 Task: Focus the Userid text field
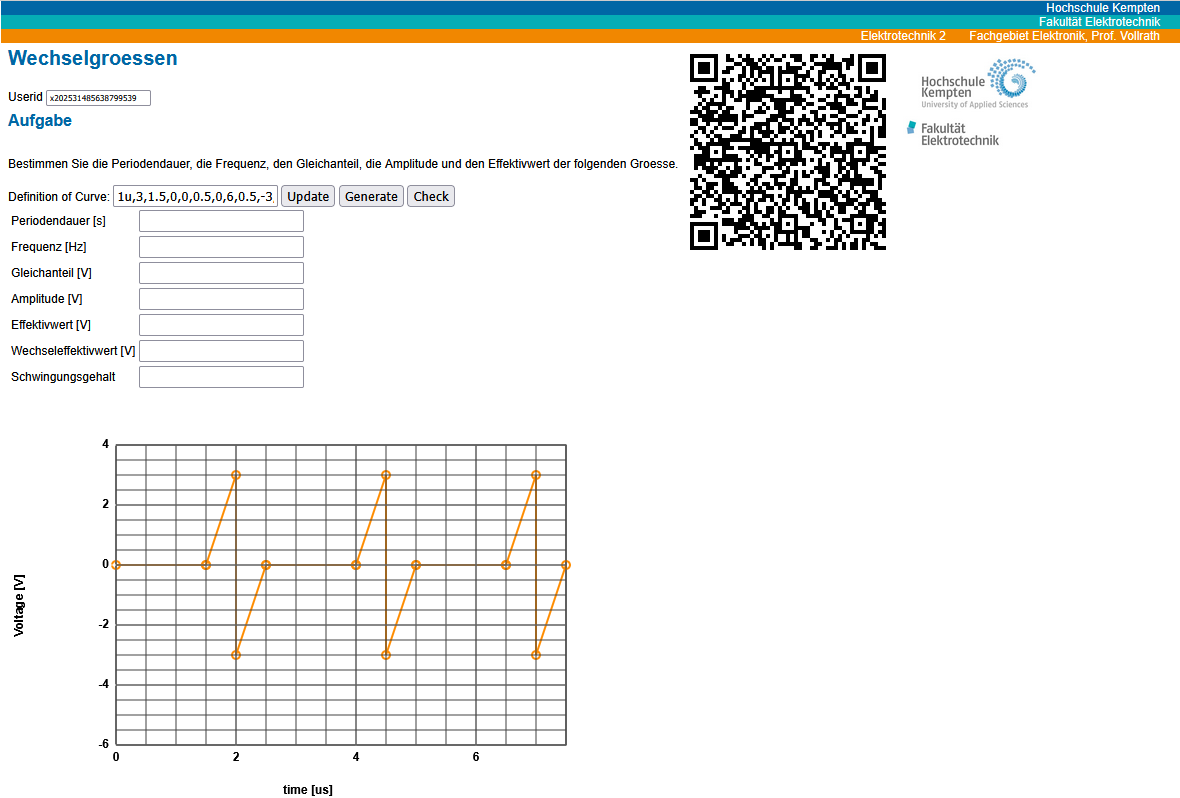(98, 98)
